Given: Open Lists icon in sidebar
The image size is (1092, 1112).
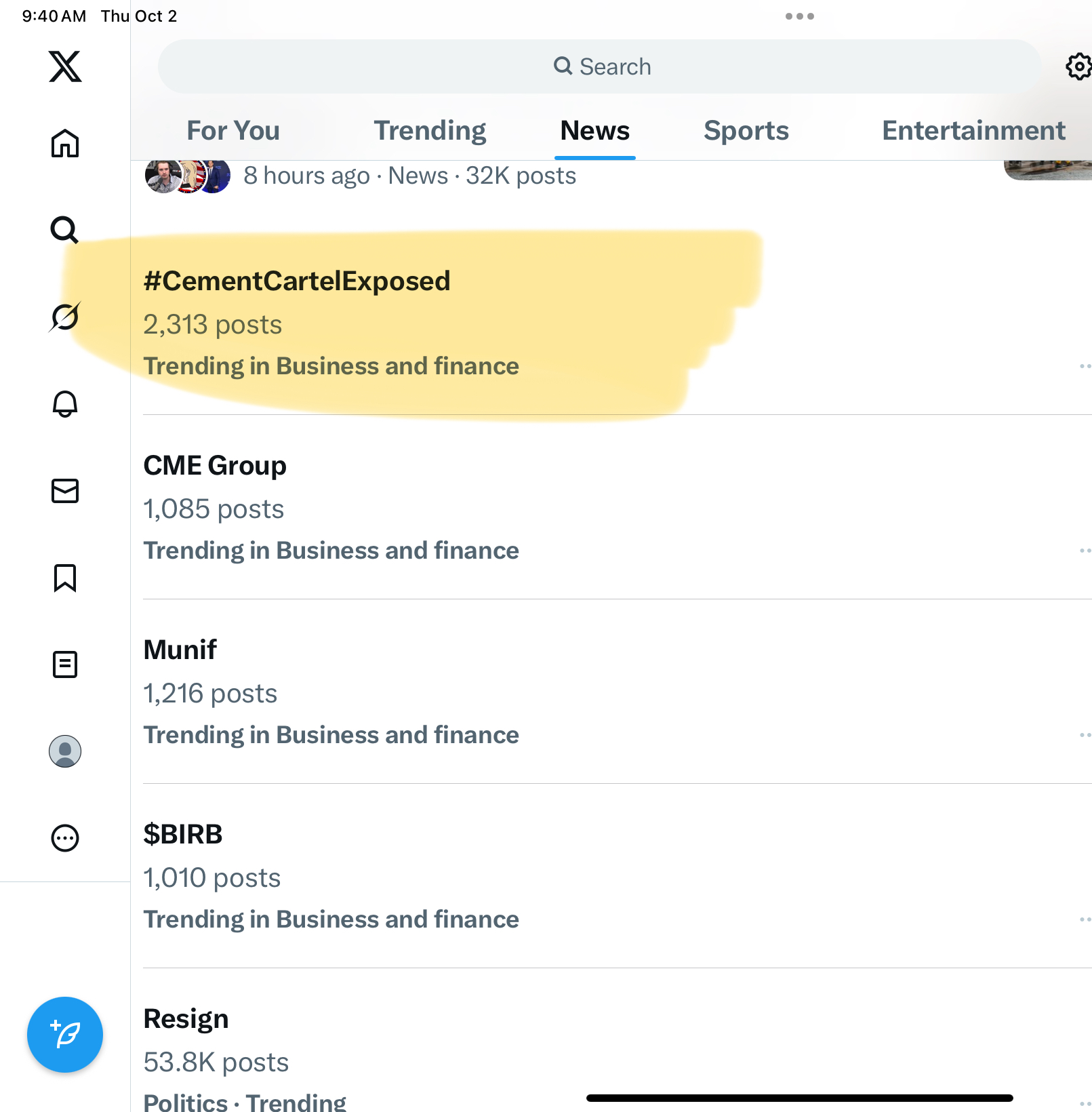Looking at the screenshot, I should tap(65, 664).
